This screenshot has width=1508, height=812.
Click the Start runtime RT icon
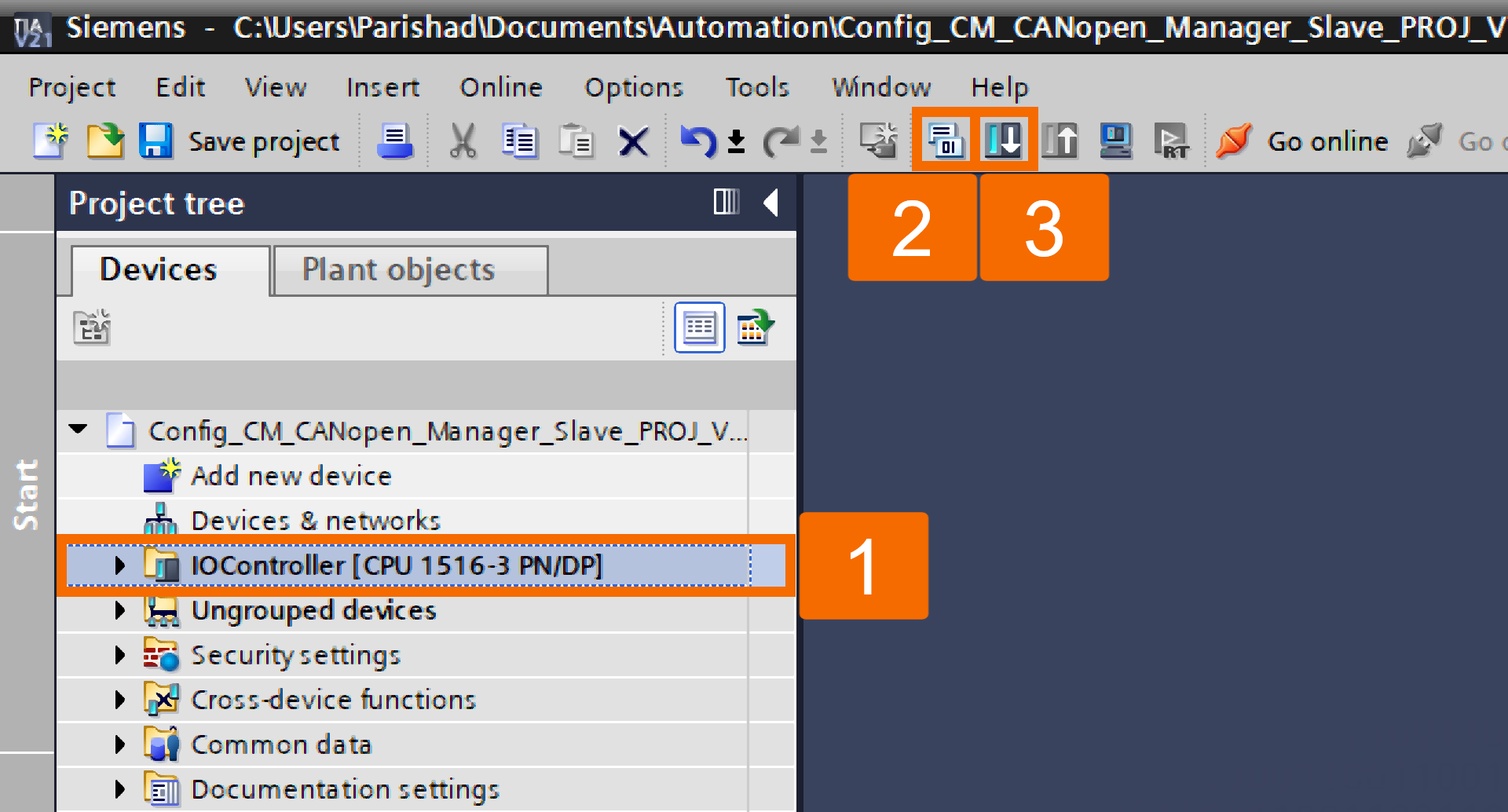click(x=1172, y=141)
